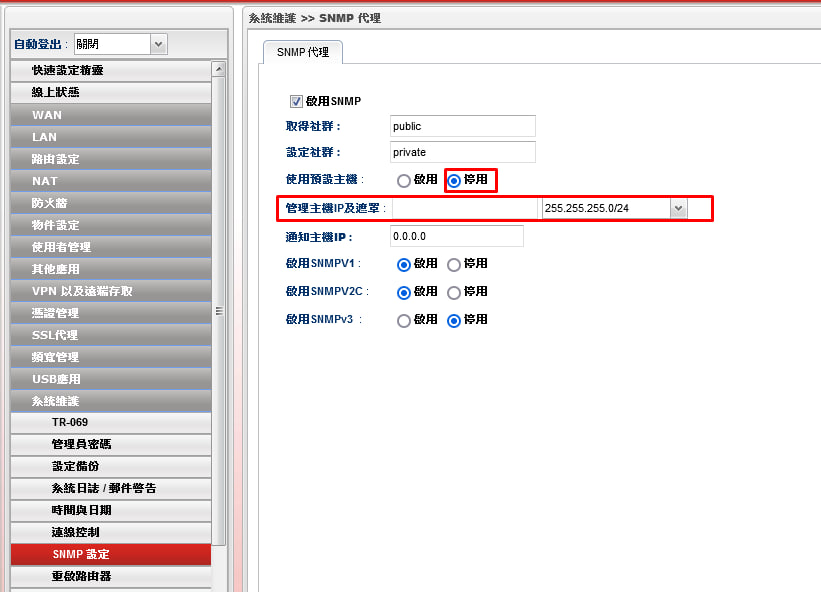Click the 取得社群 public input field
Screen dimensions: 821x592
(462, 126)
